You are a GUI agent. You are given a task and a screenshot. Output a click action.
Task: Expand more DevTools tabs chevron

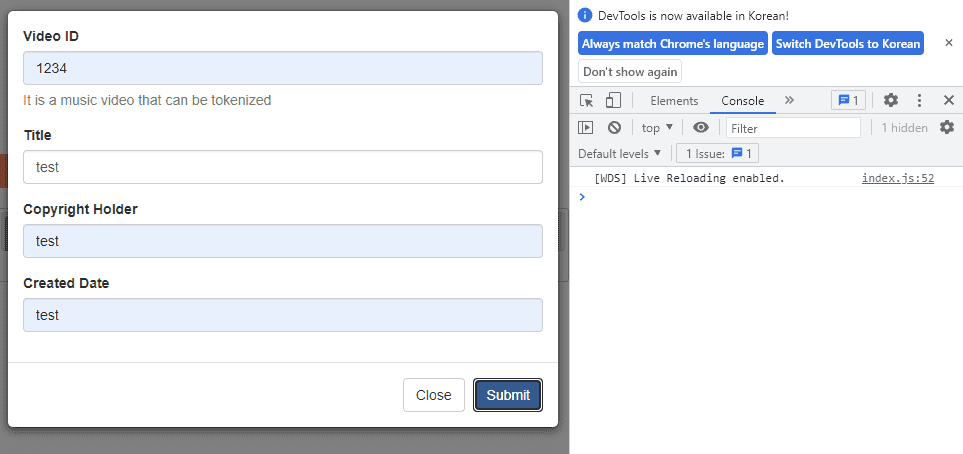789,100
